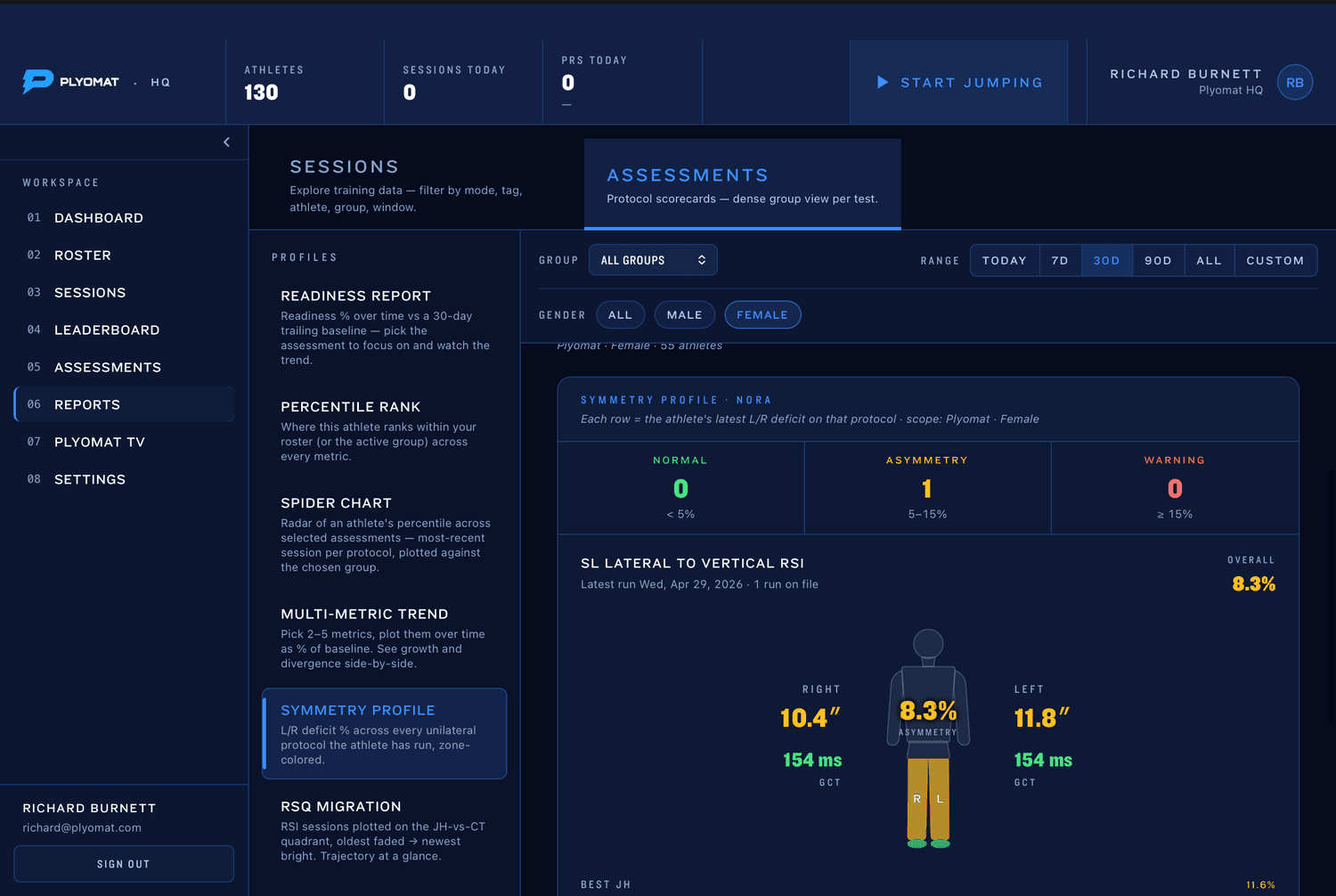Choose the Custom range

click(x=1275, y=261)
